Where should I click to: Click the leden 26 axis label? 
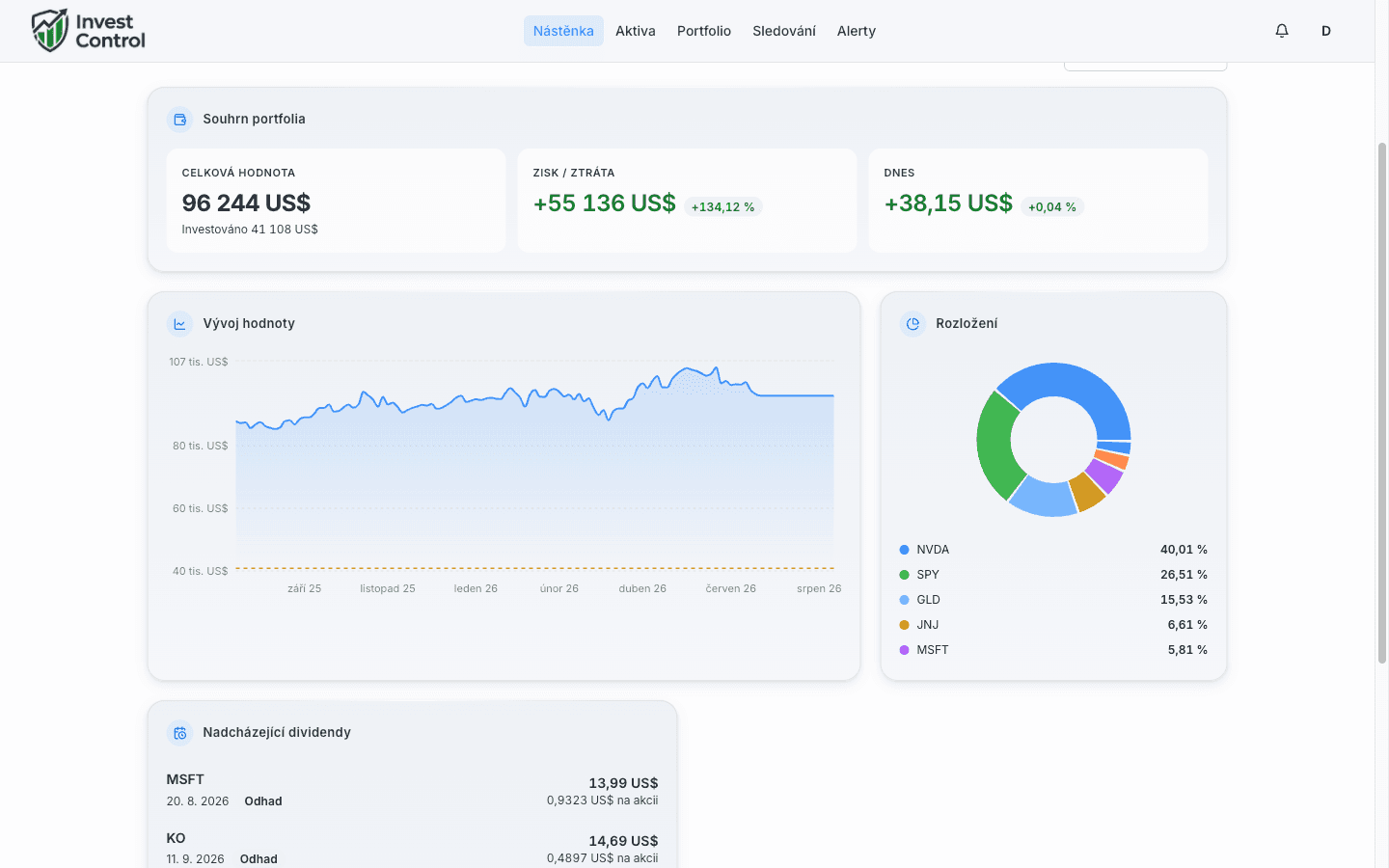pos(476,588)
